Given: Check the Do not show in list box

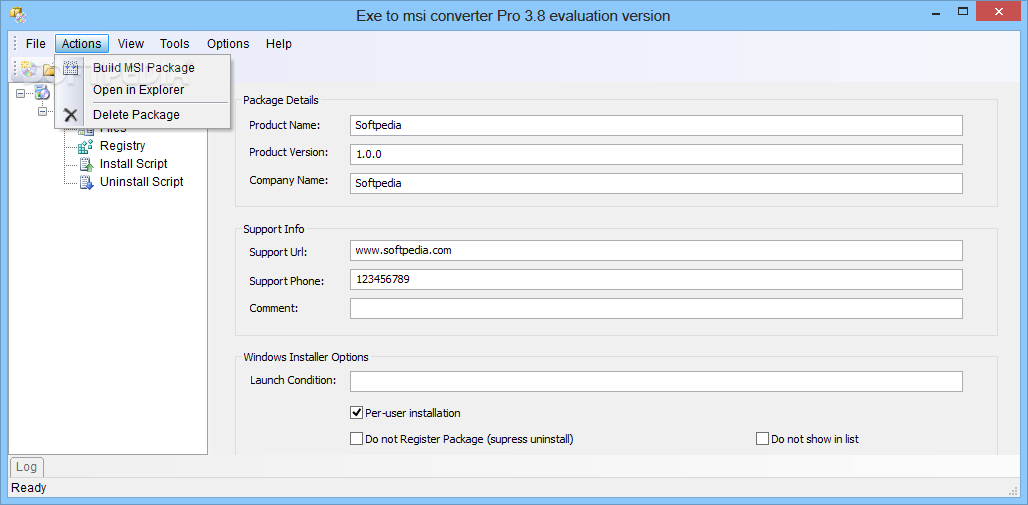Looking at the screenshot, I should (762, 439).
